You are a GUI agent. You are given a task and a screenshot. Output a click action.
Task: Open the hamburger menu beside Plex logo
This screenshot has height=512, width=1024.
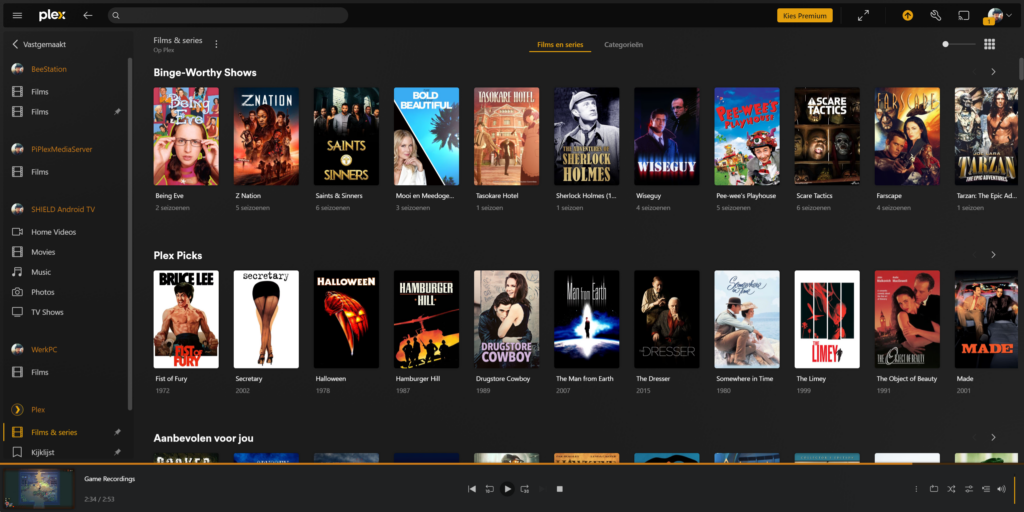17,16
